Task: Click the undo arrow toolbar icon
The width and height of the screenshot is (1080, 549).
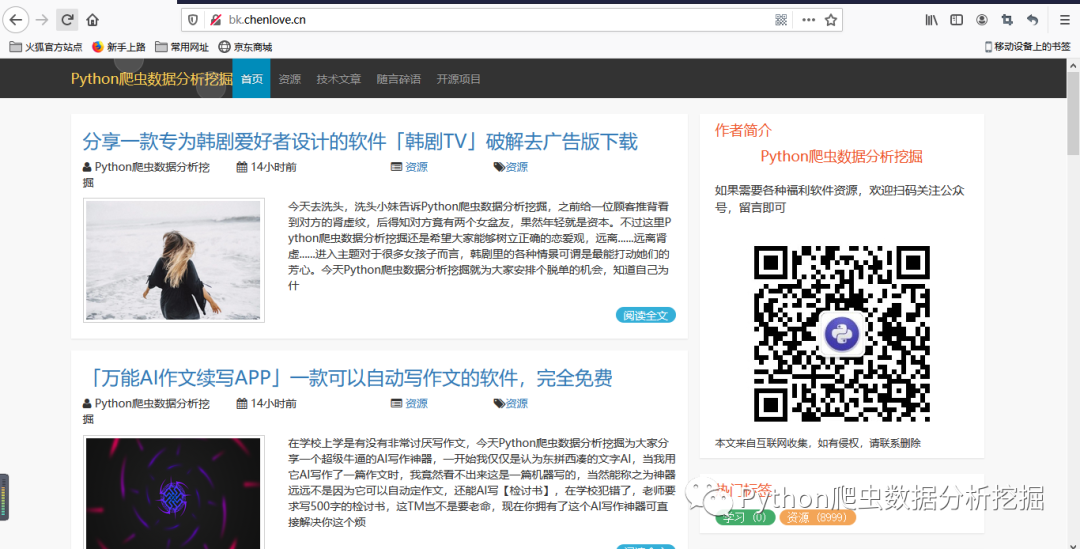Action: [1032, 20]
